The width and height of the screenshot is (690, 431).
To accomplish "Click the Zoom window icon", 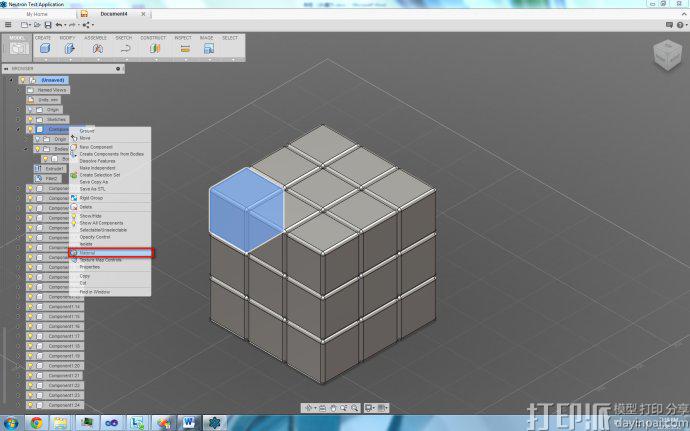I will (344, 408).
